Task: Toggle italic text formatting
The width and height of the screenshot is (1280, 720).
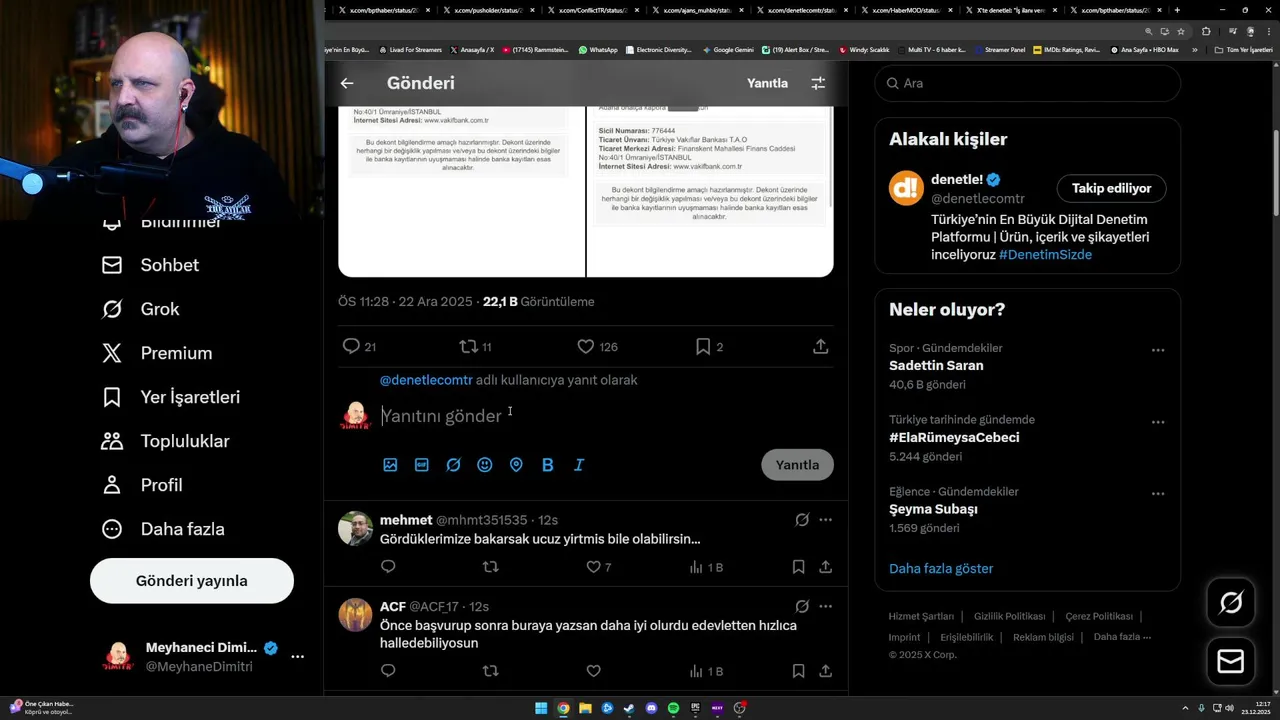Action: 579,465
